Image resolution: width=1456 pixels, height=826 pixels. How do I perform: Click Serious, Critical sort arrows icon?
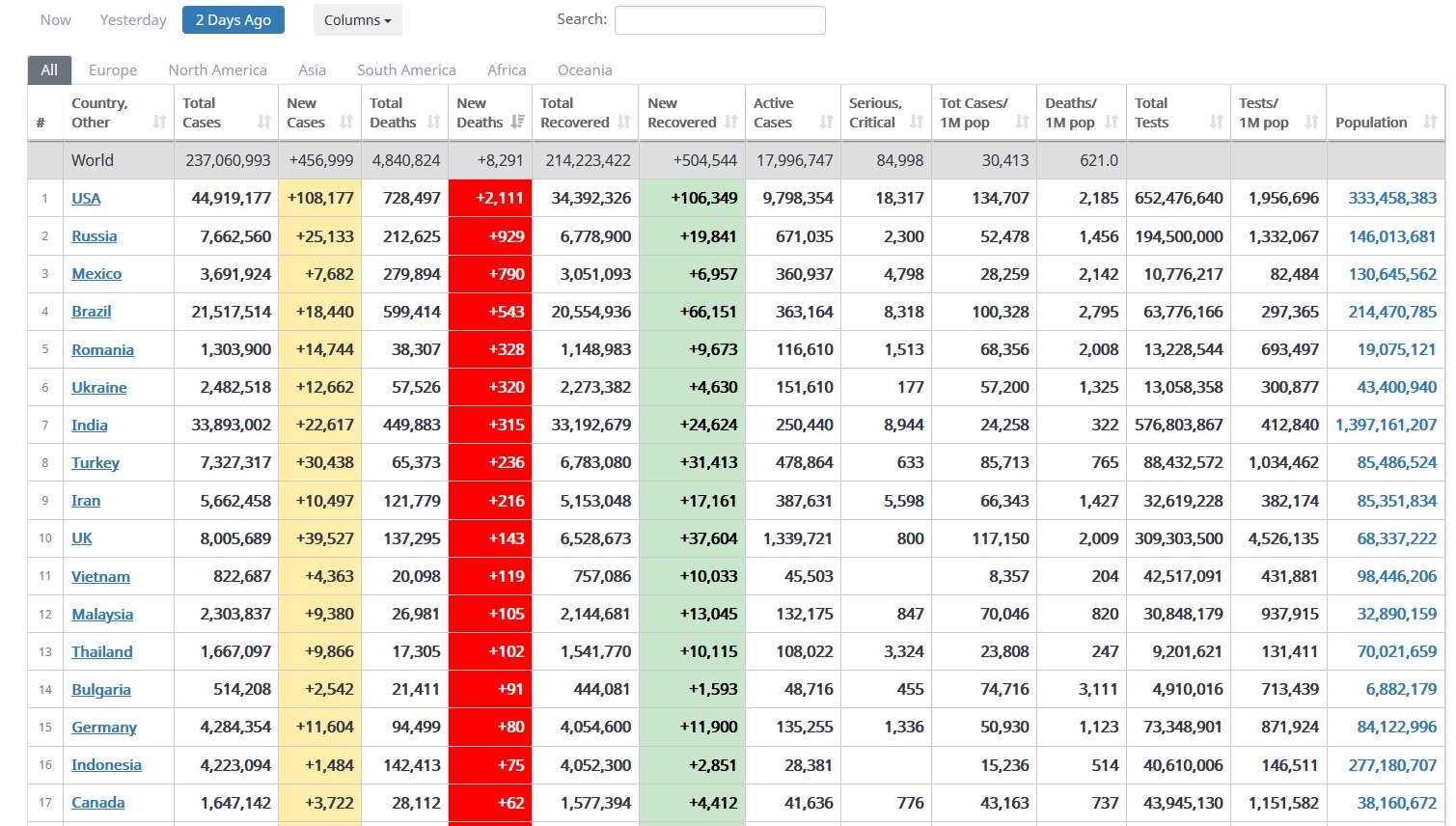click(x=917, y=123)
